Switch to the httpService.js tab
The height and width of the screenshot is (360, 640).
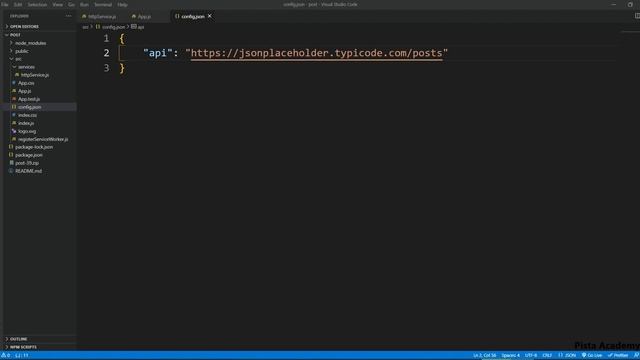pos(99,16)
